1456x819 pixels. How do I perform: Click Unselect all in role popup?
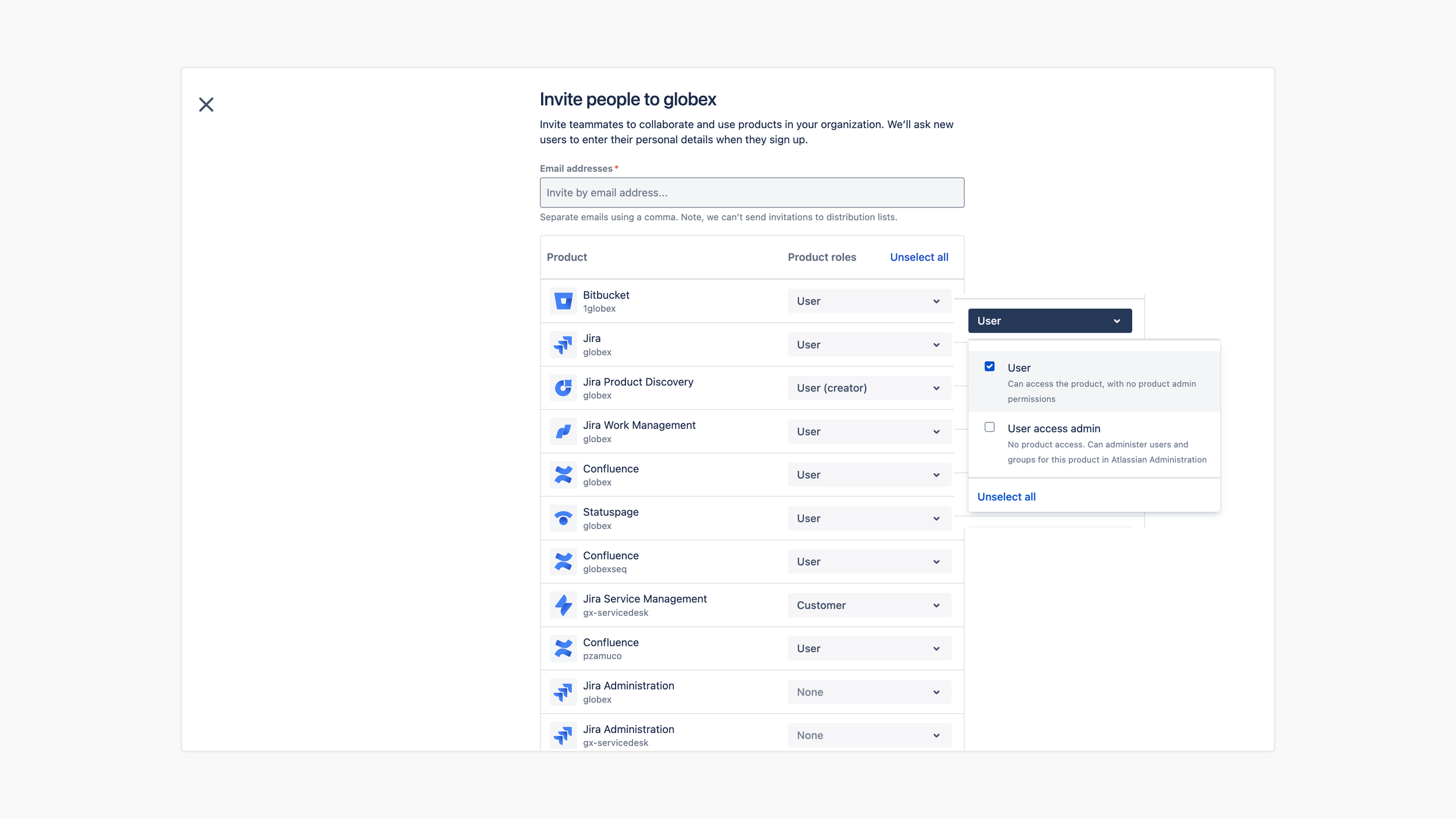pos(1006,497)
